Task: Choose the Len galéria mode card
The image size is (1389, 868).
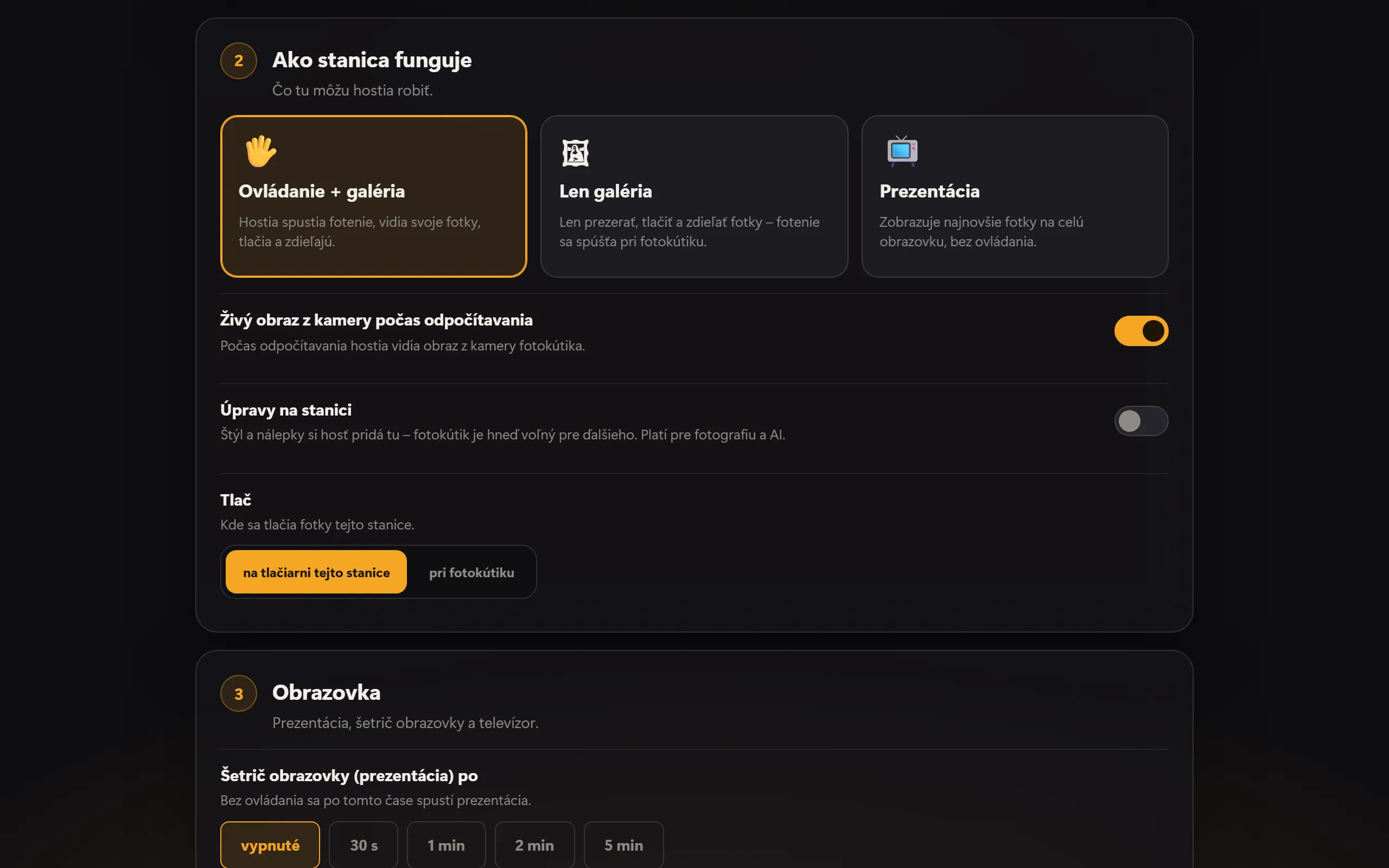Action: (x=694, y=196)
